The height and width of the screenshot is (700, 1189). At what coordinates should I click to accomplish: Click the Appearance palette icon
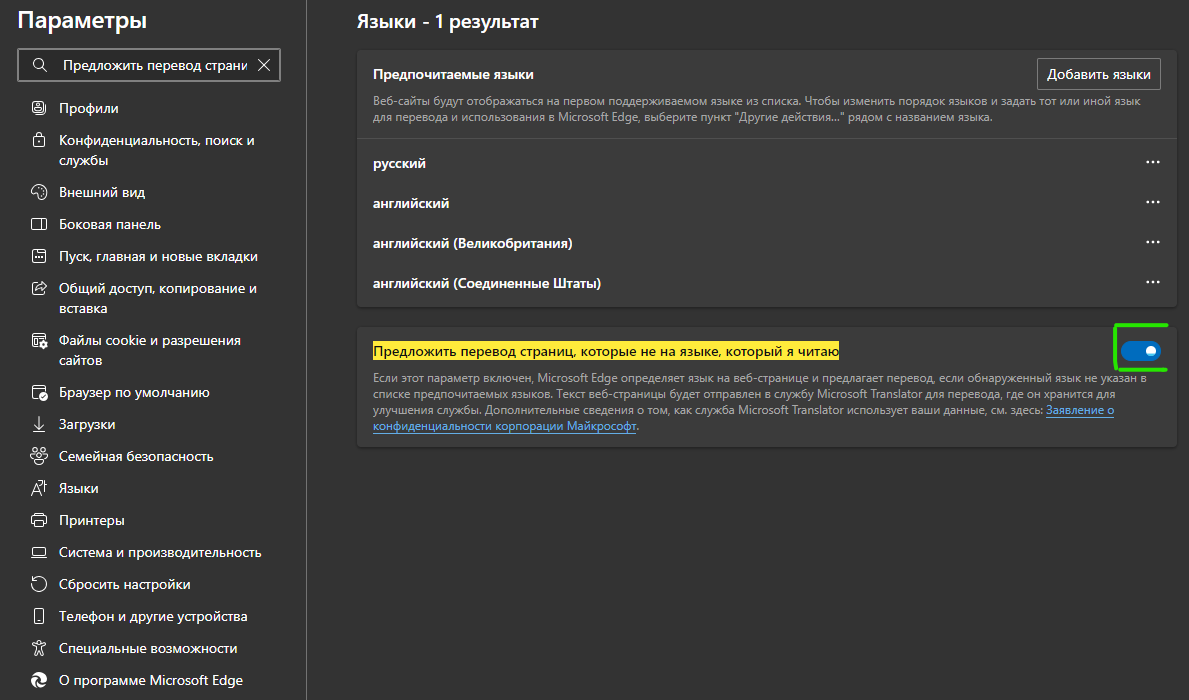tap(39, 192)
